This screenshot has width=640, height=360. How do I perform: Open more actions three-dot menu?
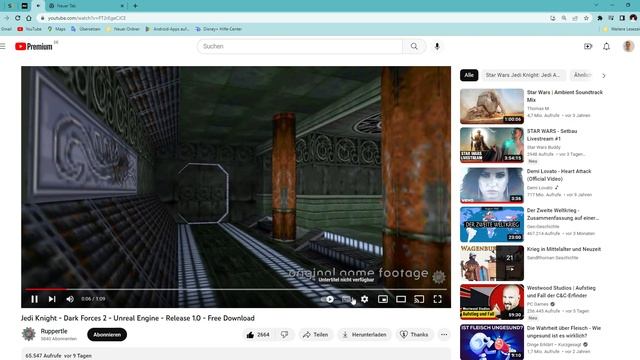click(x=444, y=335)
